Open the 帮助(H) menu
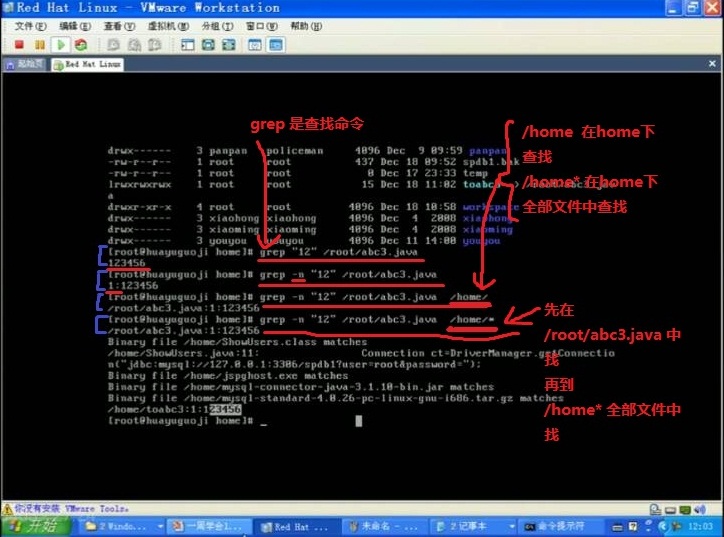 click(x=306, y=26)
